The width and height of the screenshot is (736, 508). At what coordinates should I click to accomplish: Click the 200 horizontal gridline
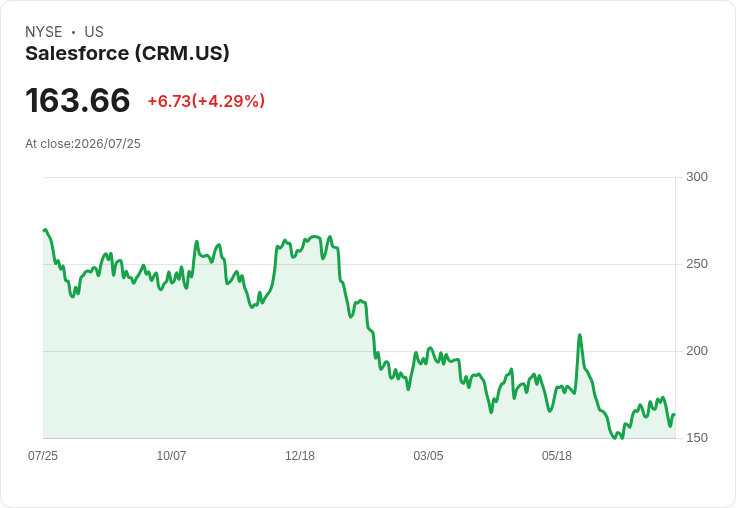tap(359, 351)
